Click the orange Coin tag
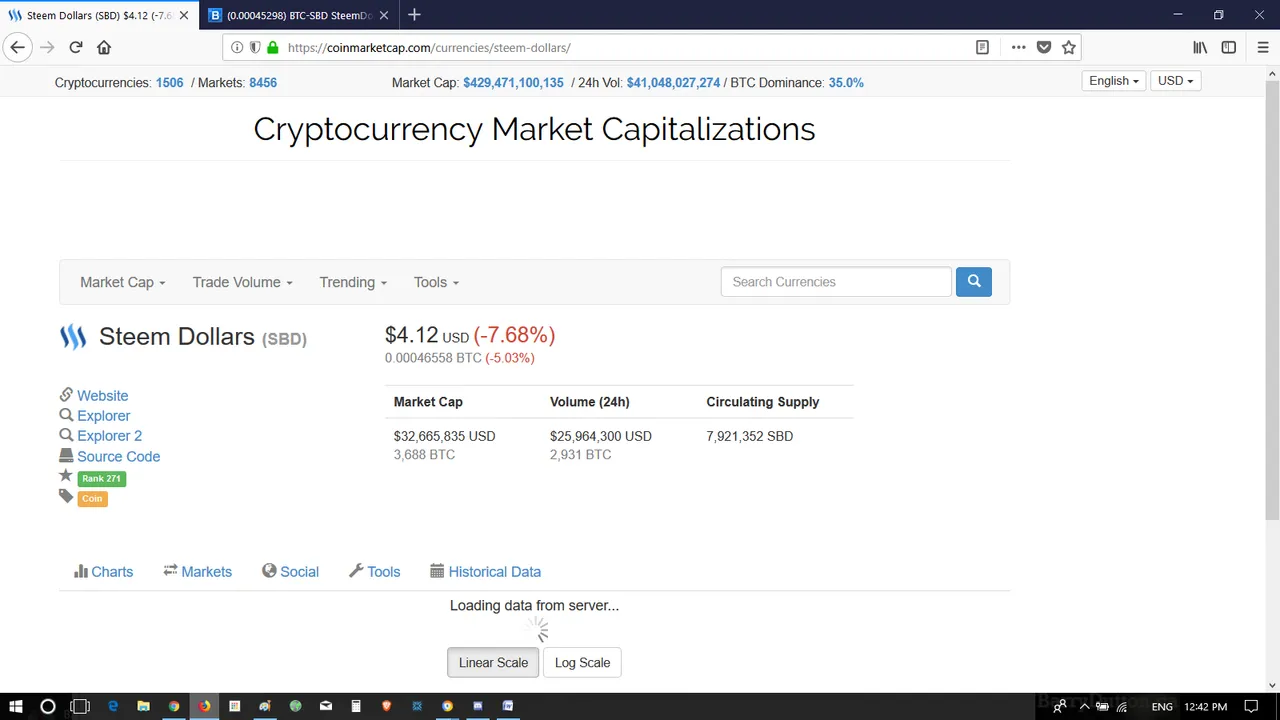Viewport: 1280px width, 720px height. [92, 498]
